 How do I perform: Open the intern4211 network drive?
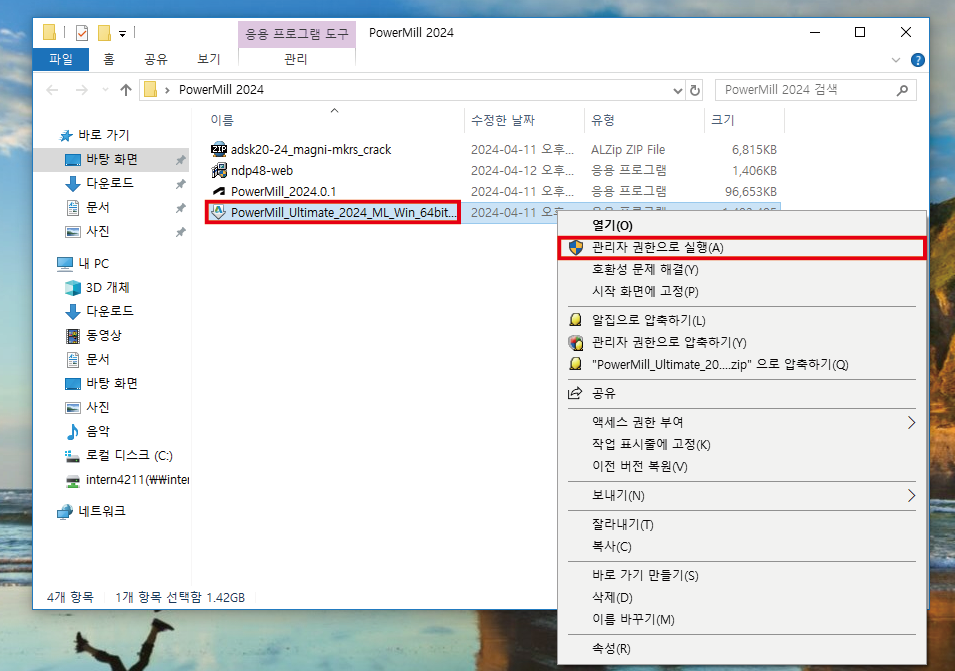click(x=137, y=480)
